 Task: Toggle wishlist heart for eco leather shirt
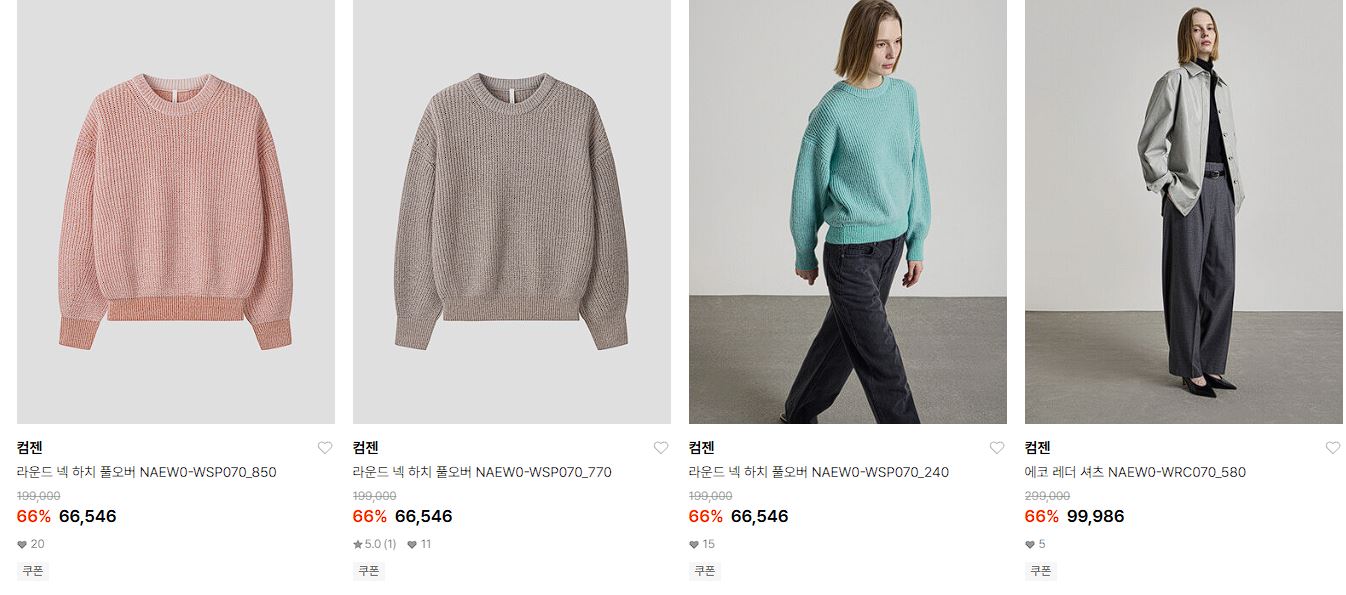pyautogui.click(x=1333, y=448)
